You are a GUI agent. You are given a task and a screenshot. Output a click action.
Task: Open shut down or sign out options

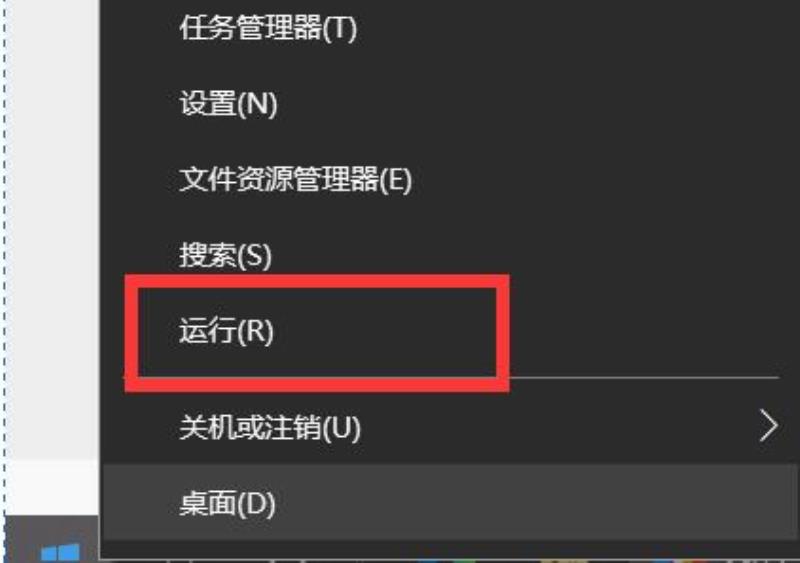tap(449, 426)
